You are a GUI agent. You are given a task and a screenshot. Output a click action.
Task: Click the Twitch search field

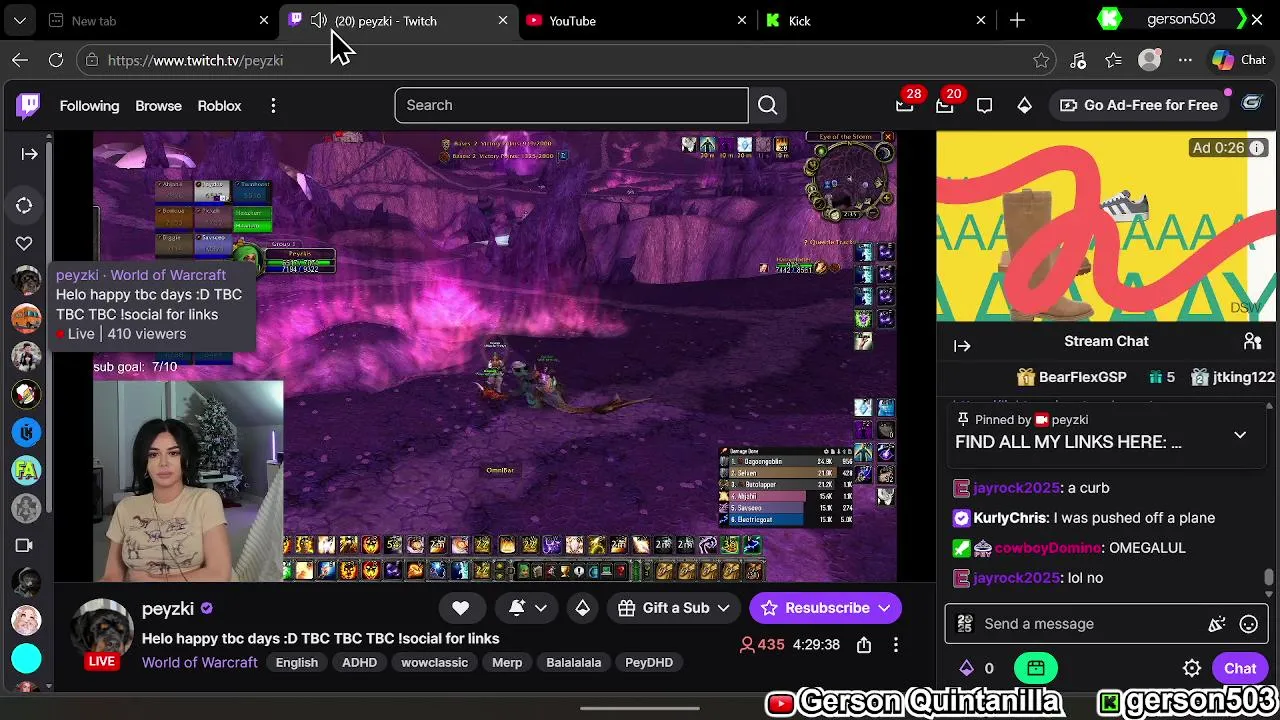[571, 105]
